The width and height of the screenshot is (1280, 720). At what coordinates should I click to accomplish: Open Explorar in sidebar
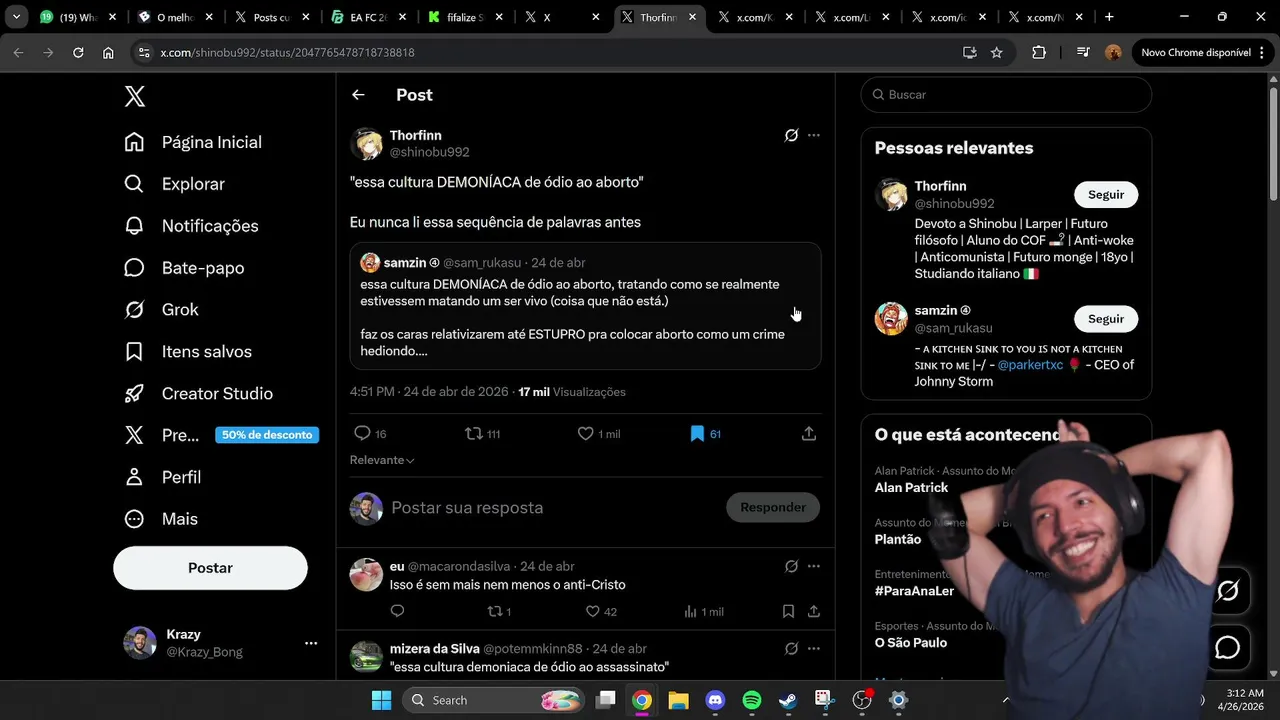pyautogui.click(x=174, y=184)
